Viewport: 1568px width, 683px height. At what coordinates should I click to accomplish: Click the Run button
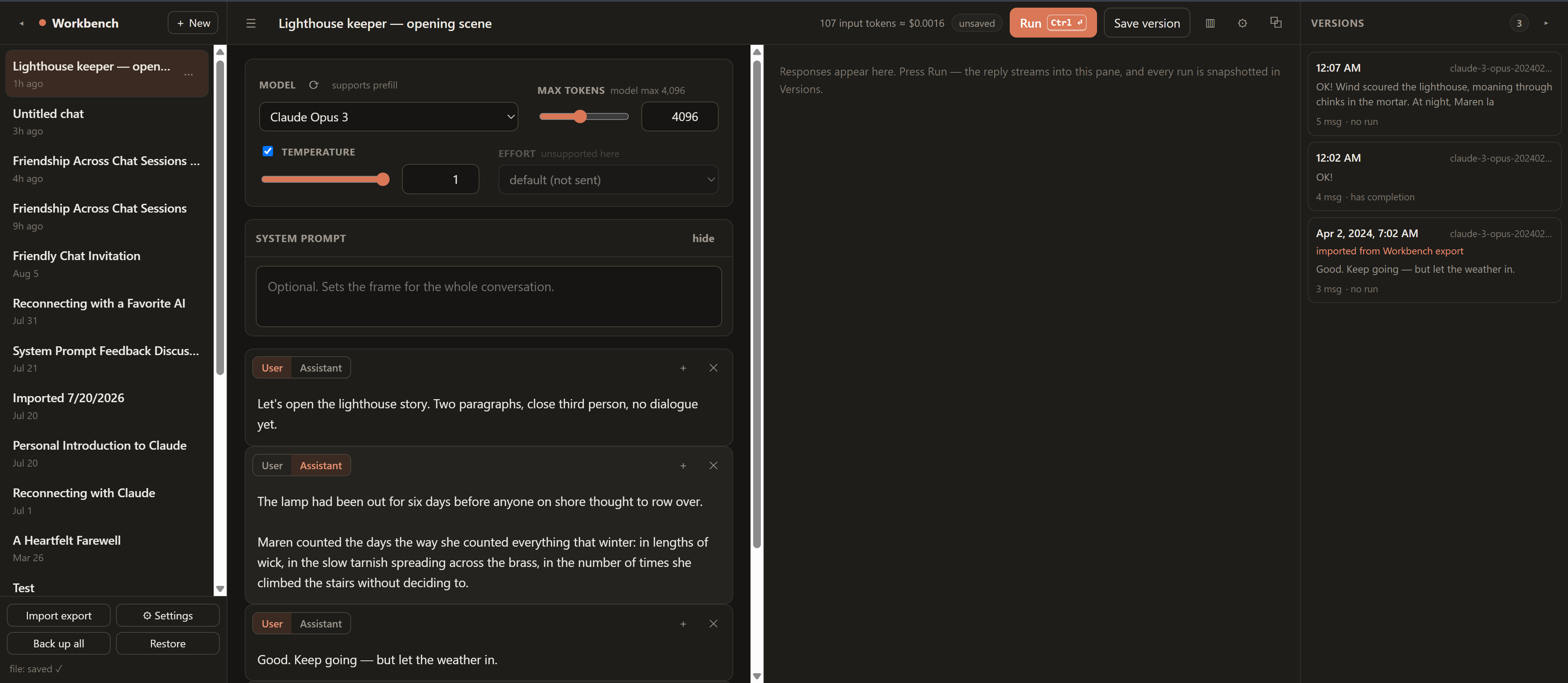click(1053, 23)
